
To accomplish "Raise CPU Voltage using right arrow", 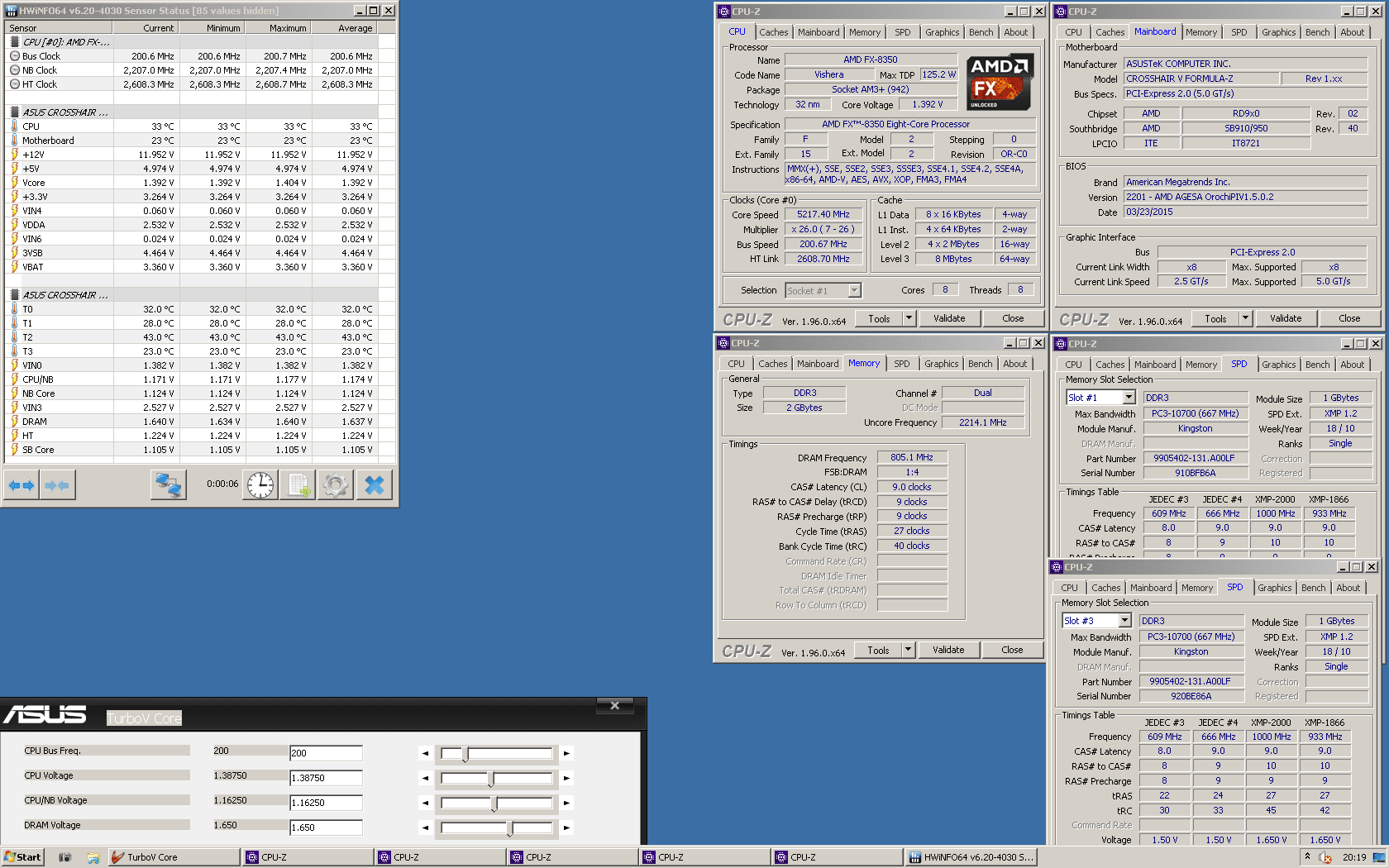I will (566, 778).
